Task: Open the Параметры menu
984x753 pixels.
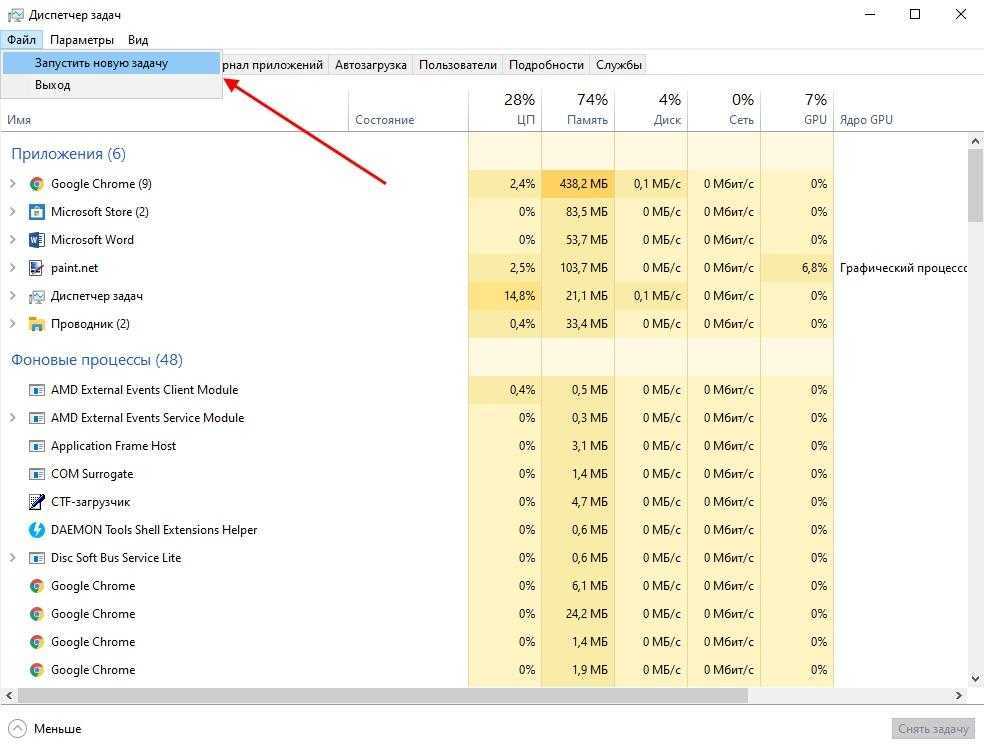Action: pyautogui.click(x=82, y=40)
